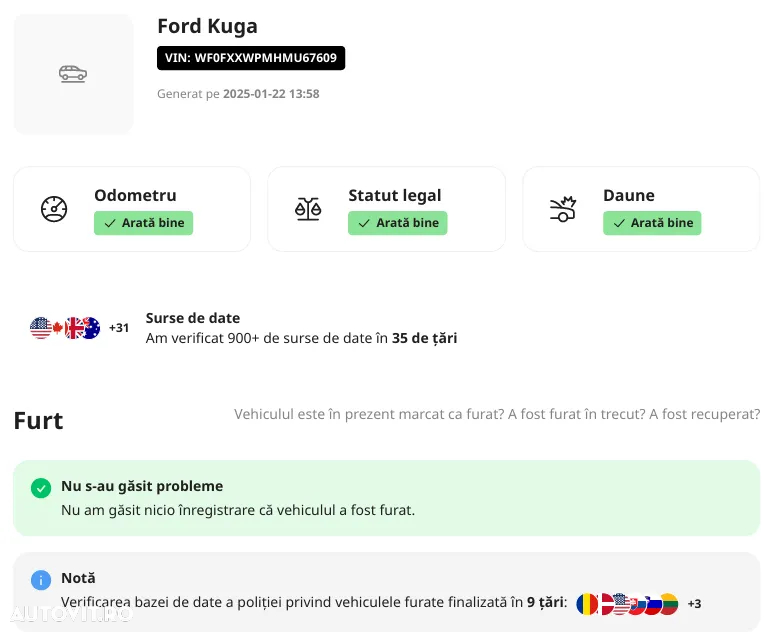The height and width of the screenshot is (632, 770).
Task: Click the Lithuania flag icon
Action: click(668, 604)
